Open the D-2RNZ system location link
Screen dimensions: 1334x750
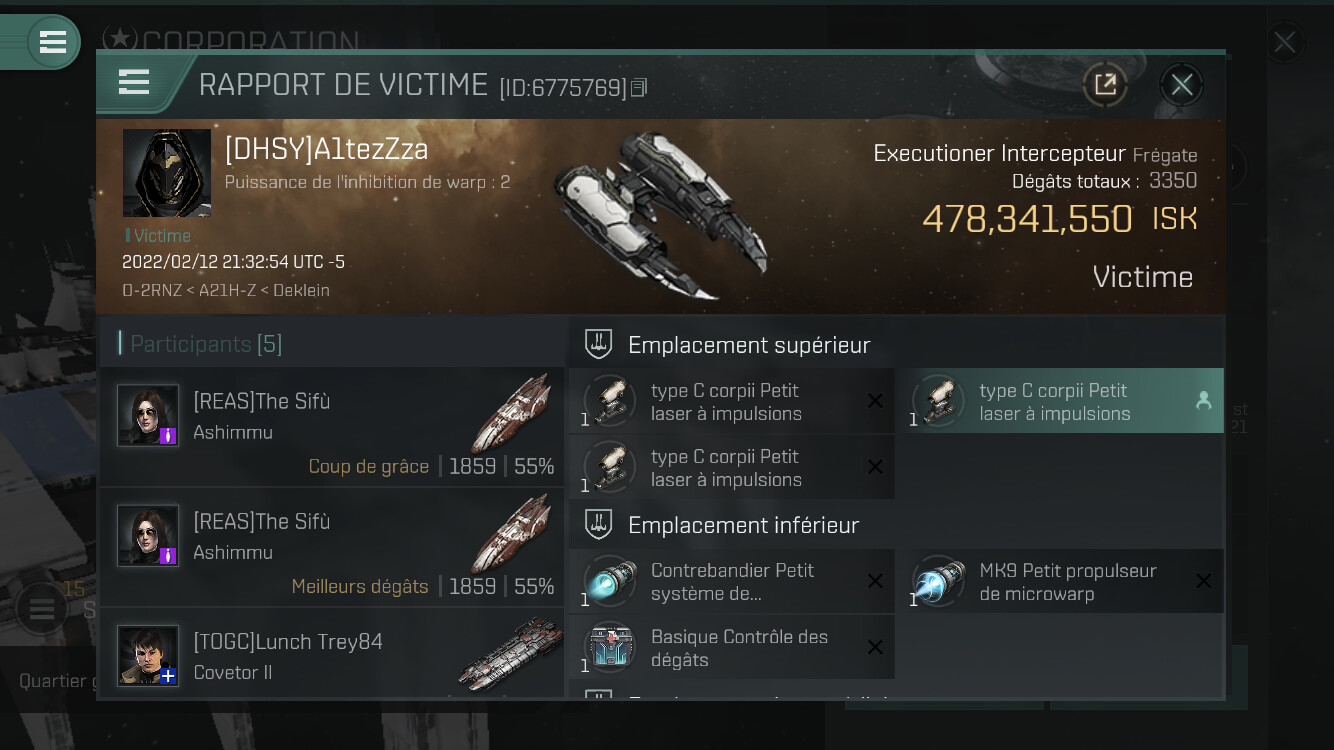153,290
